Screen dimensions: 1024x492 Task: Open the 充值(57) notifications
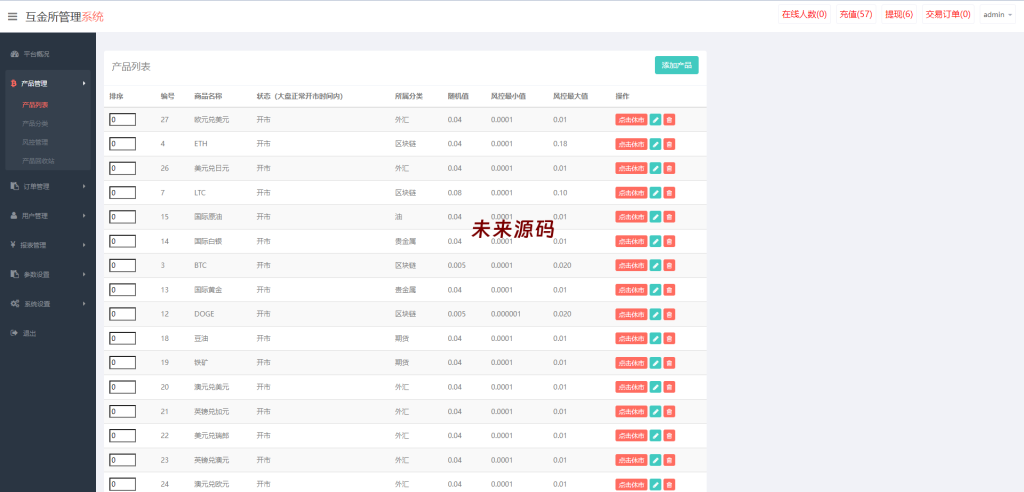[x=856, y=14]
